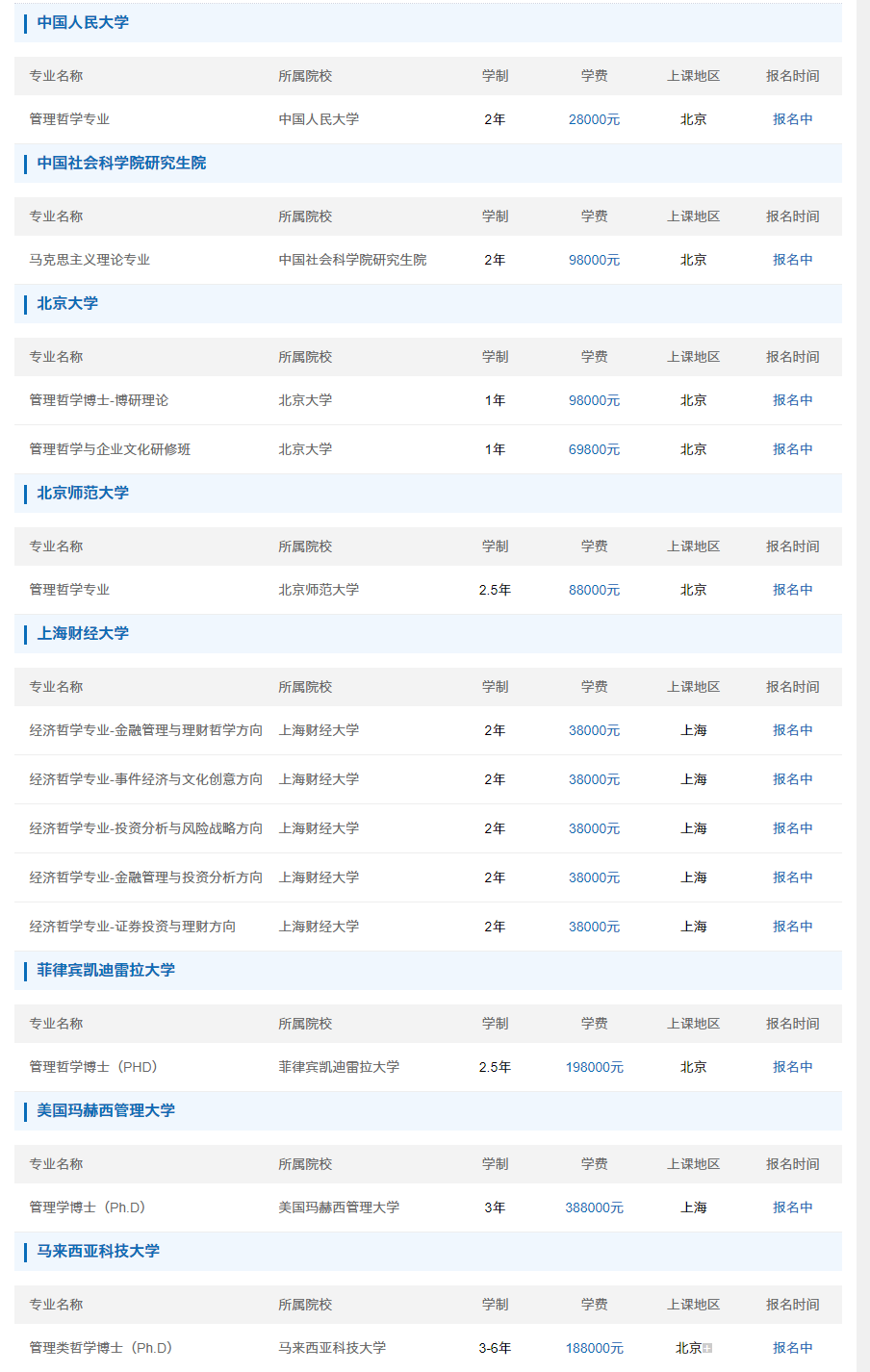Click 报名中 in the 北京师范大学 program row
This screenshot has height=1372, width=870.
[x=793, y=590]
